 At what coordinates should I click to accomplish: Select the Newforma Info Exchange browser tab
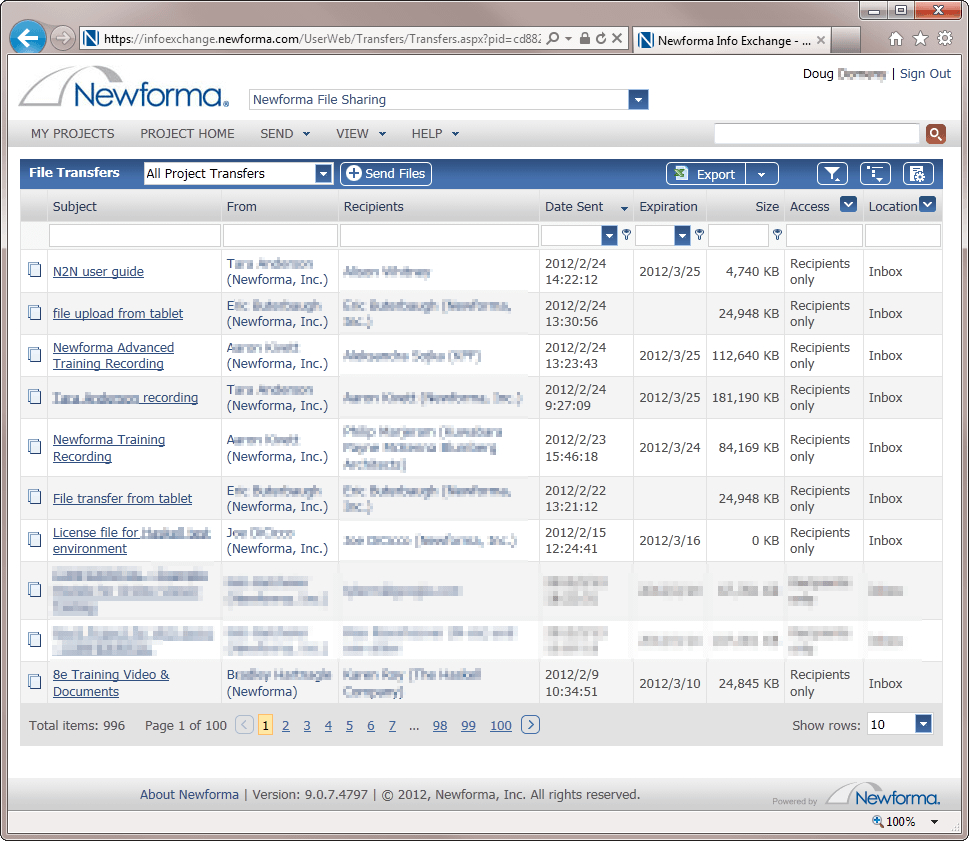tap(732, 40)
